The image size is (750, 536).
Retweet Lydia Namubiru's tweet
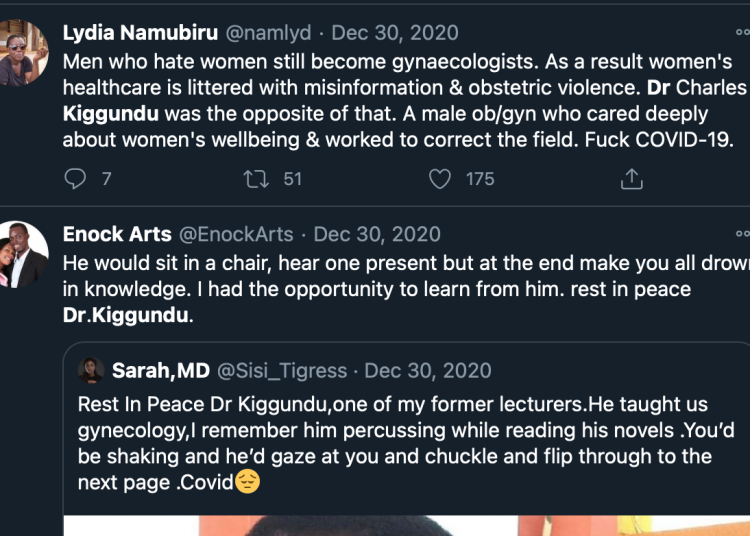click(x=256, y=179)
